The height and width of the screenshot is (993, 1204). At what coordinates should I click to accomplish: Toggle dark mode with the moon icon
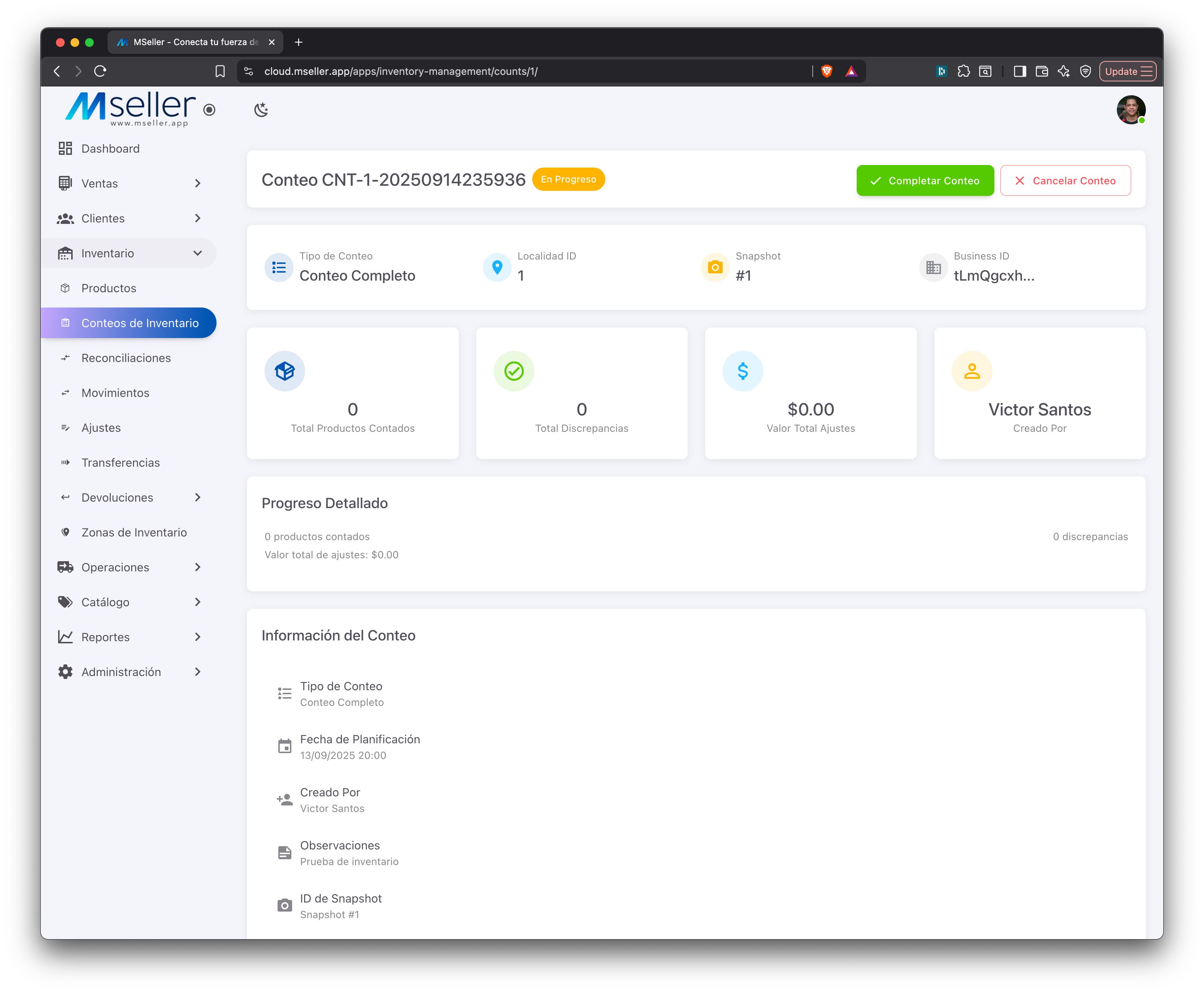261,109
